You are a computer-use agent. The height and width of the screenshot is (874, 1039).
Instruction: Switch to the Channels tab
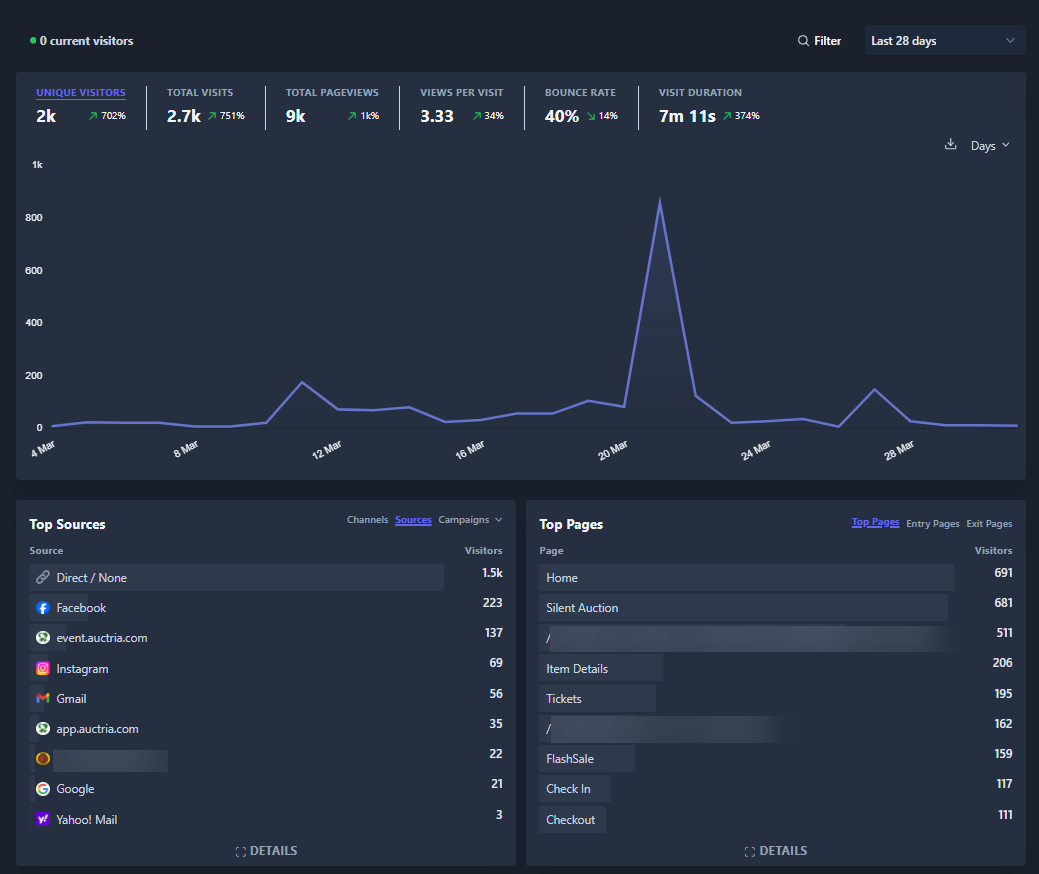click(367, 520)
